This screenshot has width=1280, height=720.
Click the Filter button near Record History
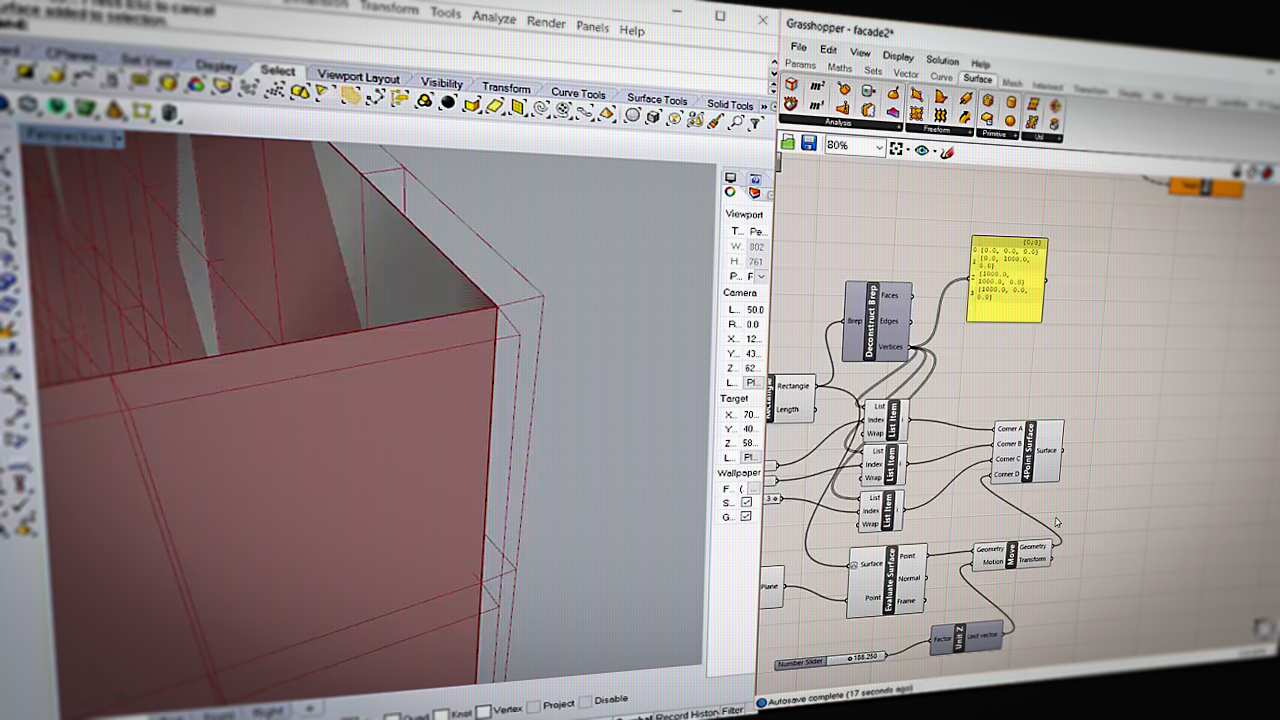[x=733, y=710]
